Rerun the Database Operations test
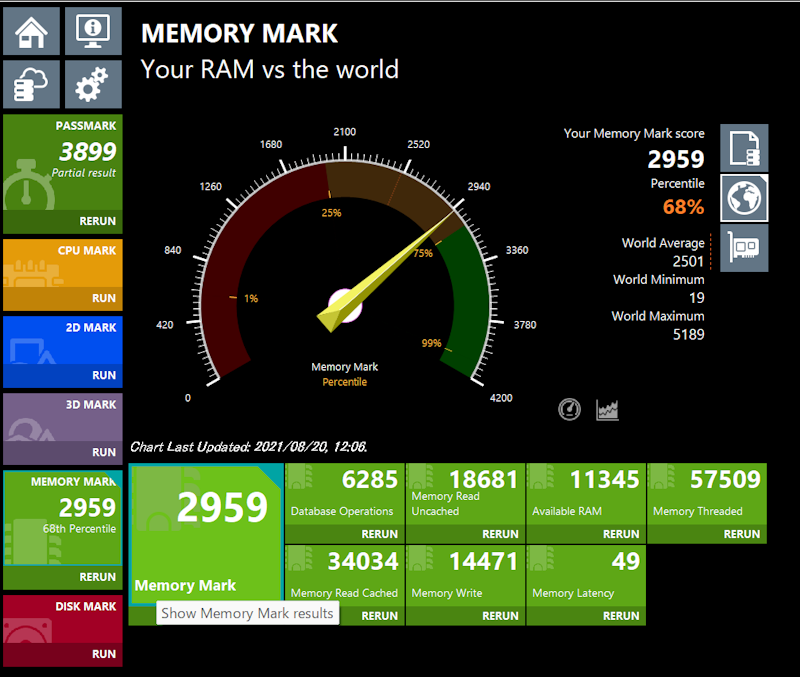This screenshot has height=677, width=800. coord(379,534)
